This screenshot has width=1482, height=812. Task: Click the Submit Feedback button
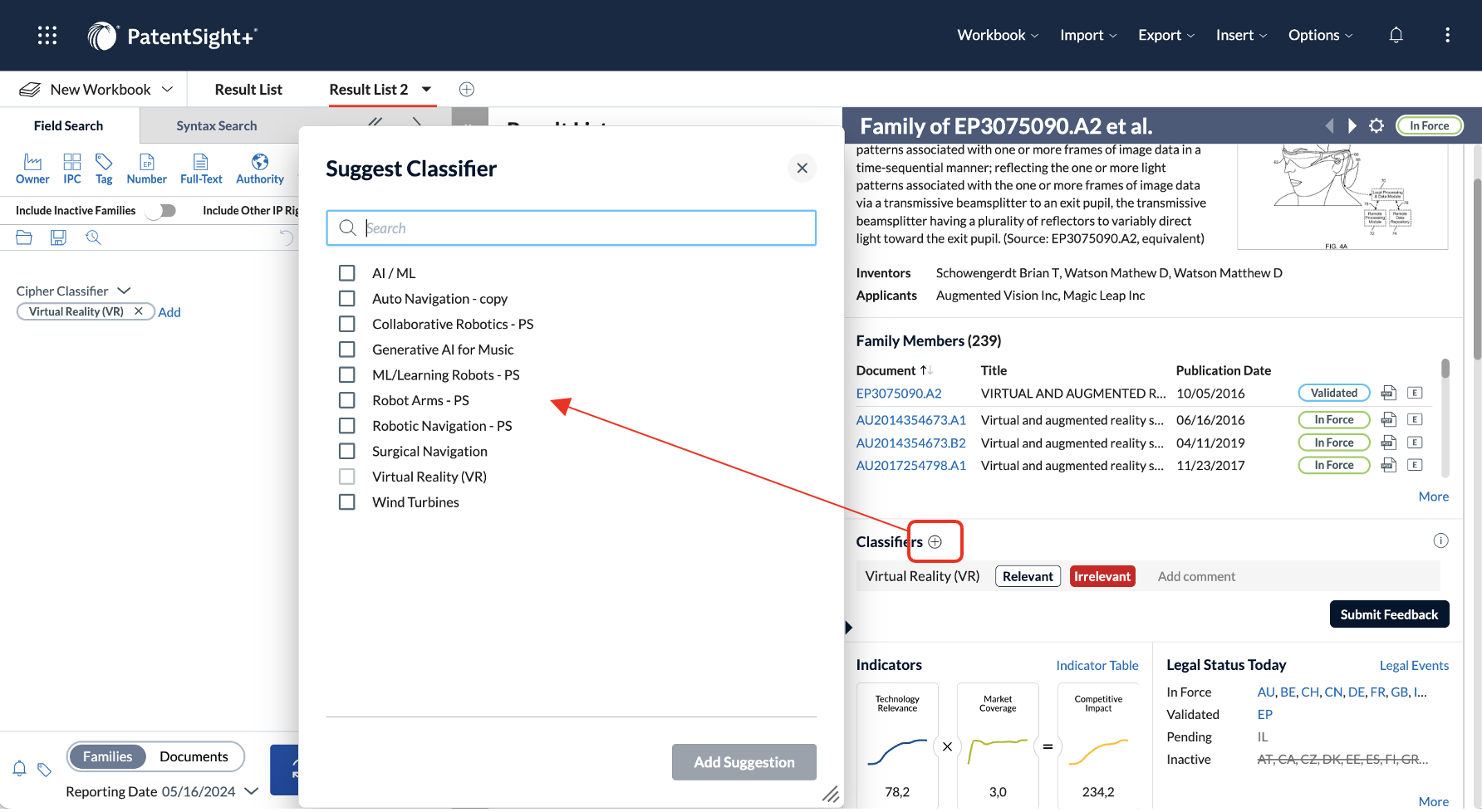click(x=1389, y=614)
